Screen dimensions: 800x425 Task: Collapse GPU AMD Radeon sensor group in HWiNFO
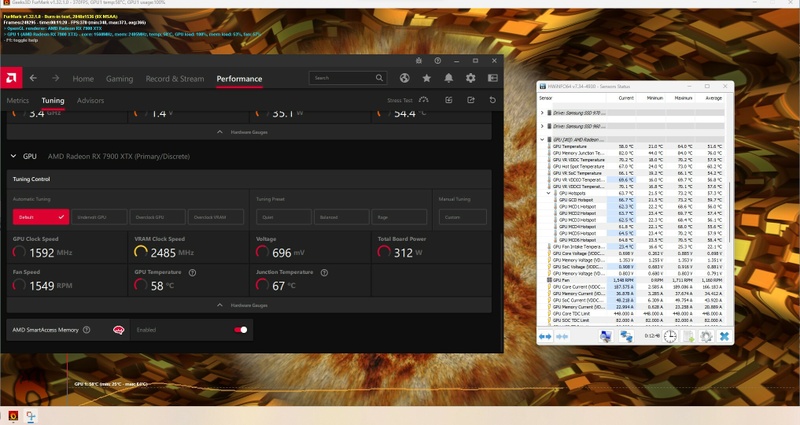(x=542, y=139)
